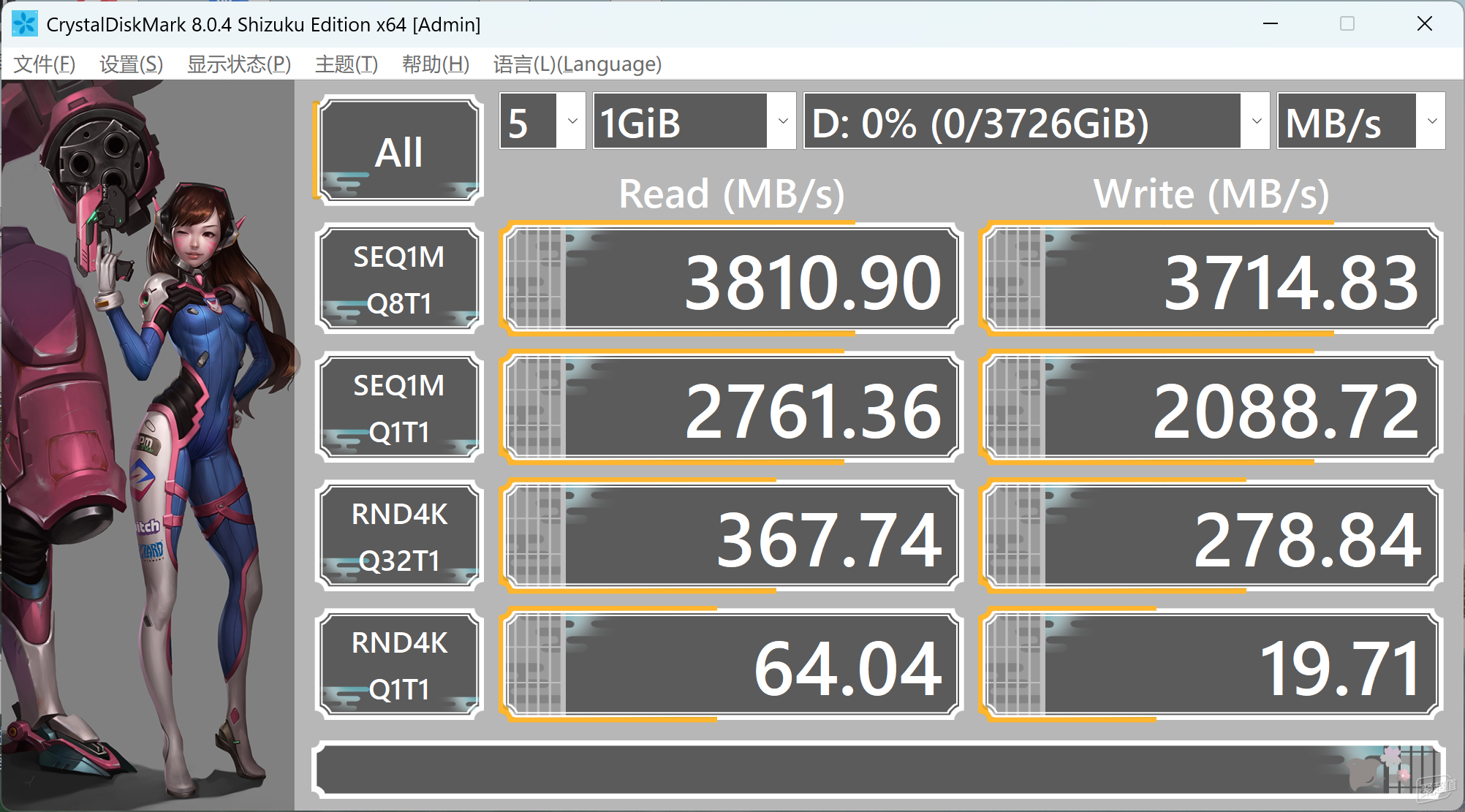Click the Write (MB/s) column header
This screenshot has height=812, width=1465.
pos(1211,194)
